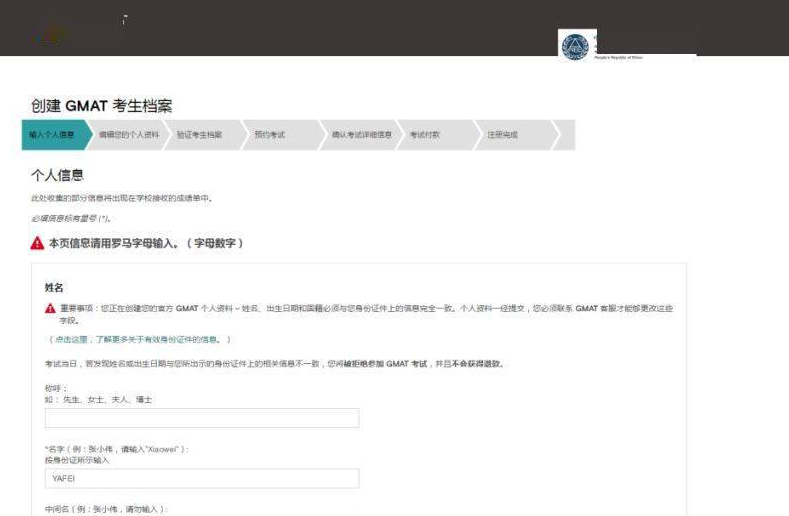Click the round blue emblem logo in header

point(575,46)
